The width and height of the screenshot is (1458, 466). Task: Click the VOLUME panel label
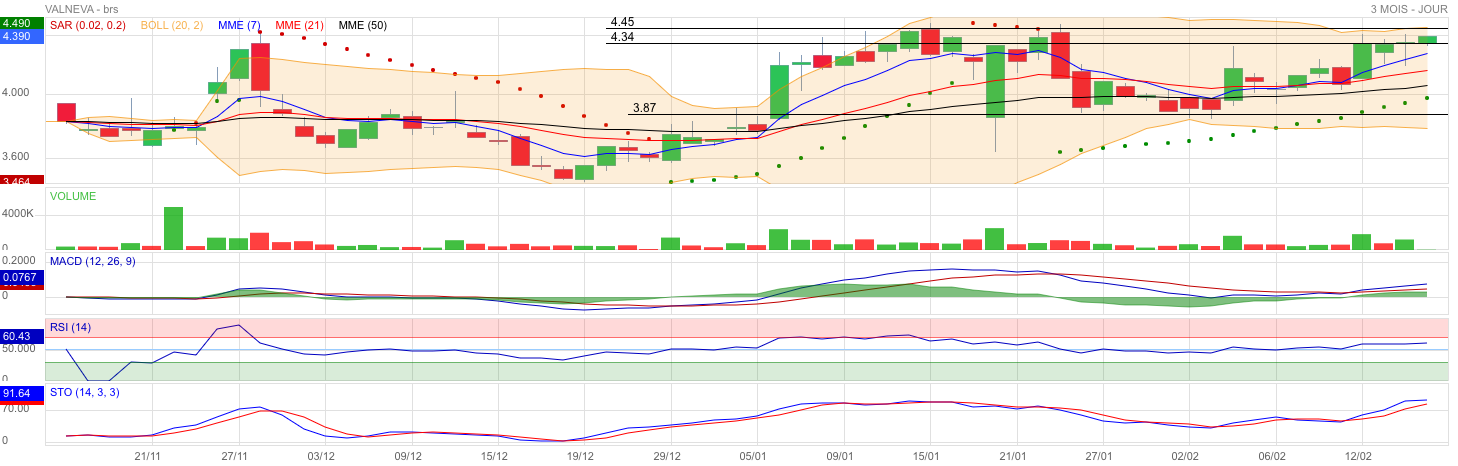click(x=73, y=196)
